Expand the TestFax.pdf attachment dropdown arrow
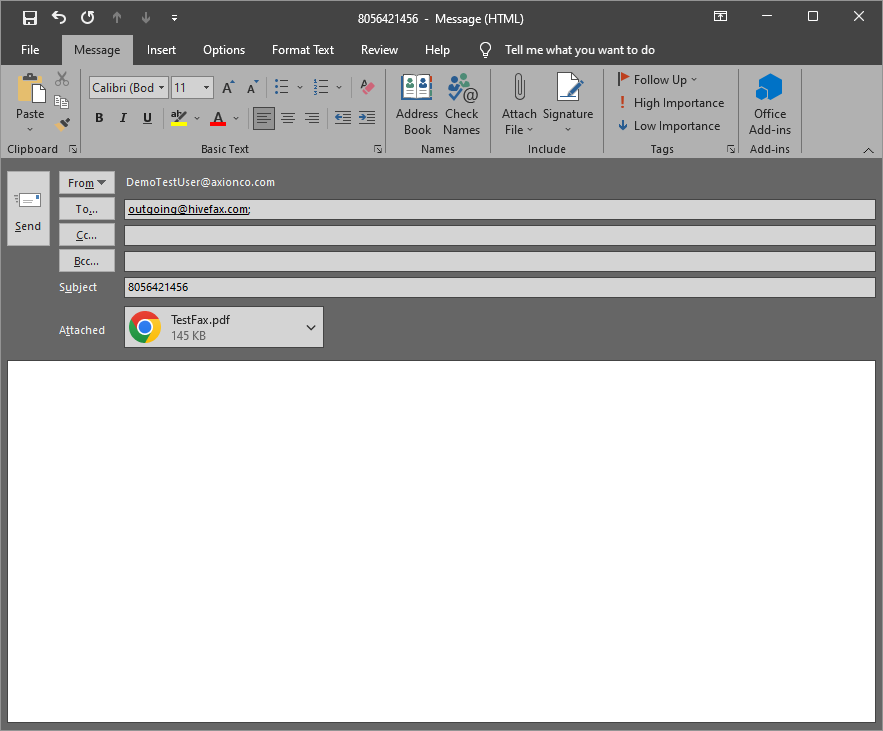The image size is (883, 731). [x=311, y=327]
